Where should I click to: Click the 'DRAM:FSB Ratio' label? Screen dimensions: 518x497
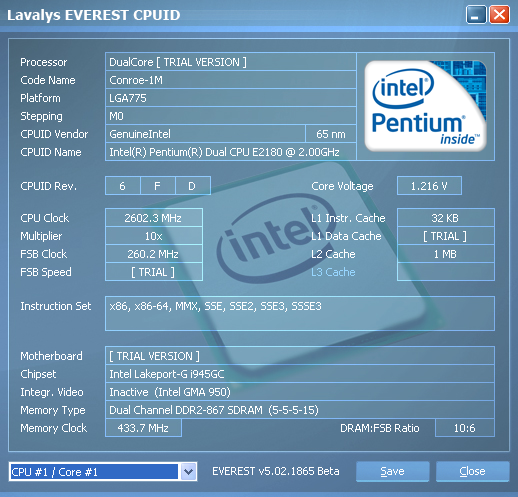(380, 428)
